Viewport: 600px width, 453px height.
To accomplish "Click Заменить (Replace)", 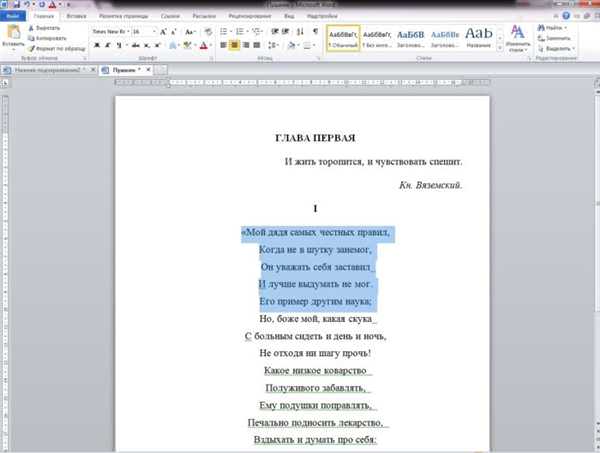I will [x=554, y=38].
